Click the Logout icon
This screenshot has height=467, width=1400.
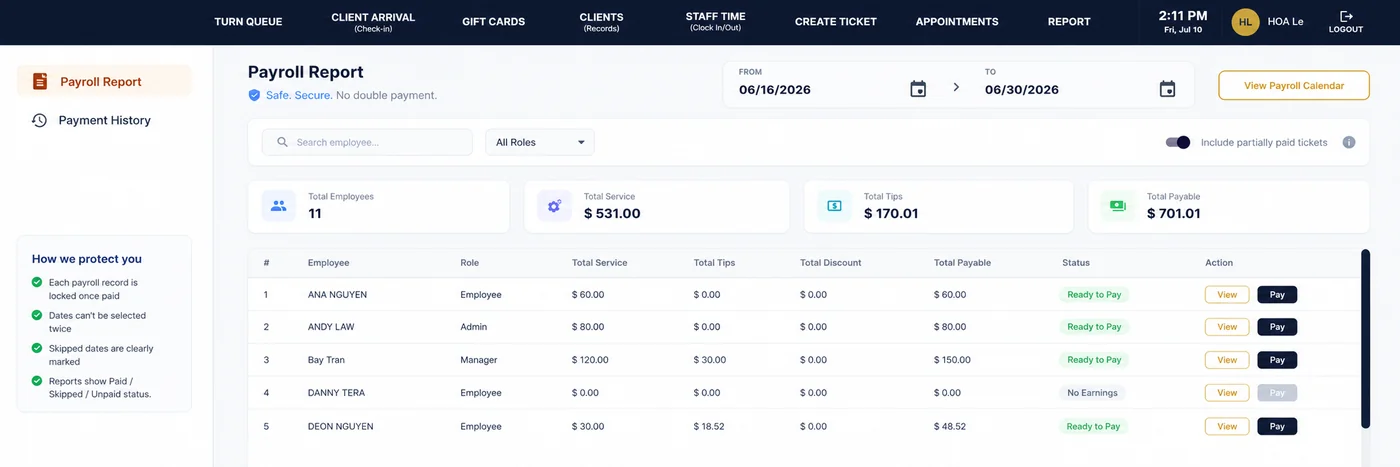[1345, 17]
